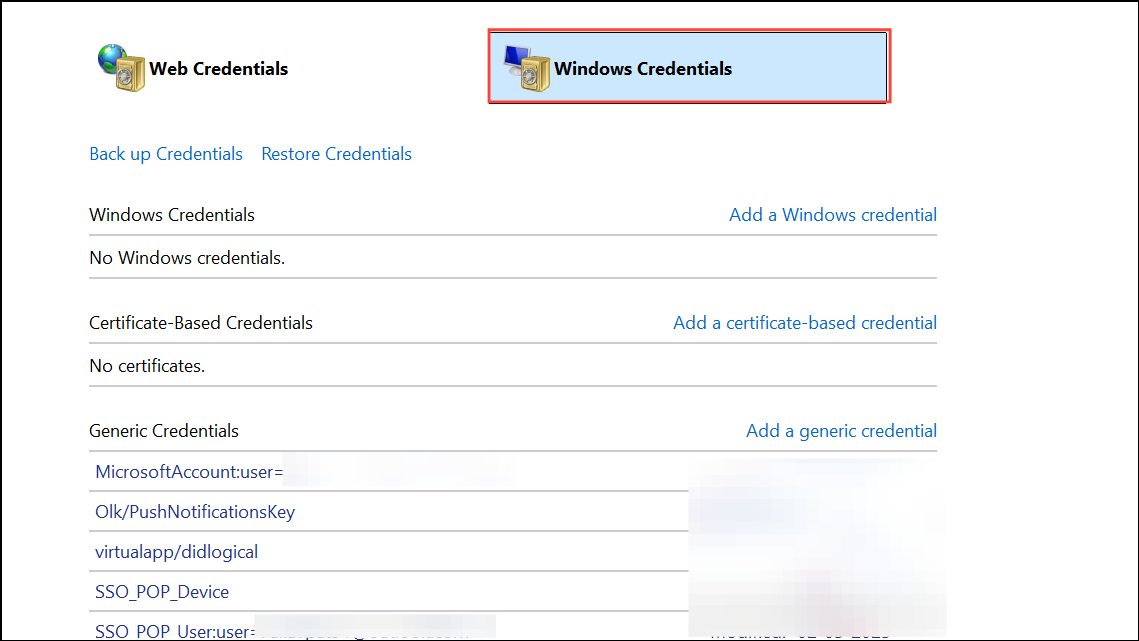1139x641 pixels.
Task: Click the 'No certificates.' text
Action: [147, 366]
